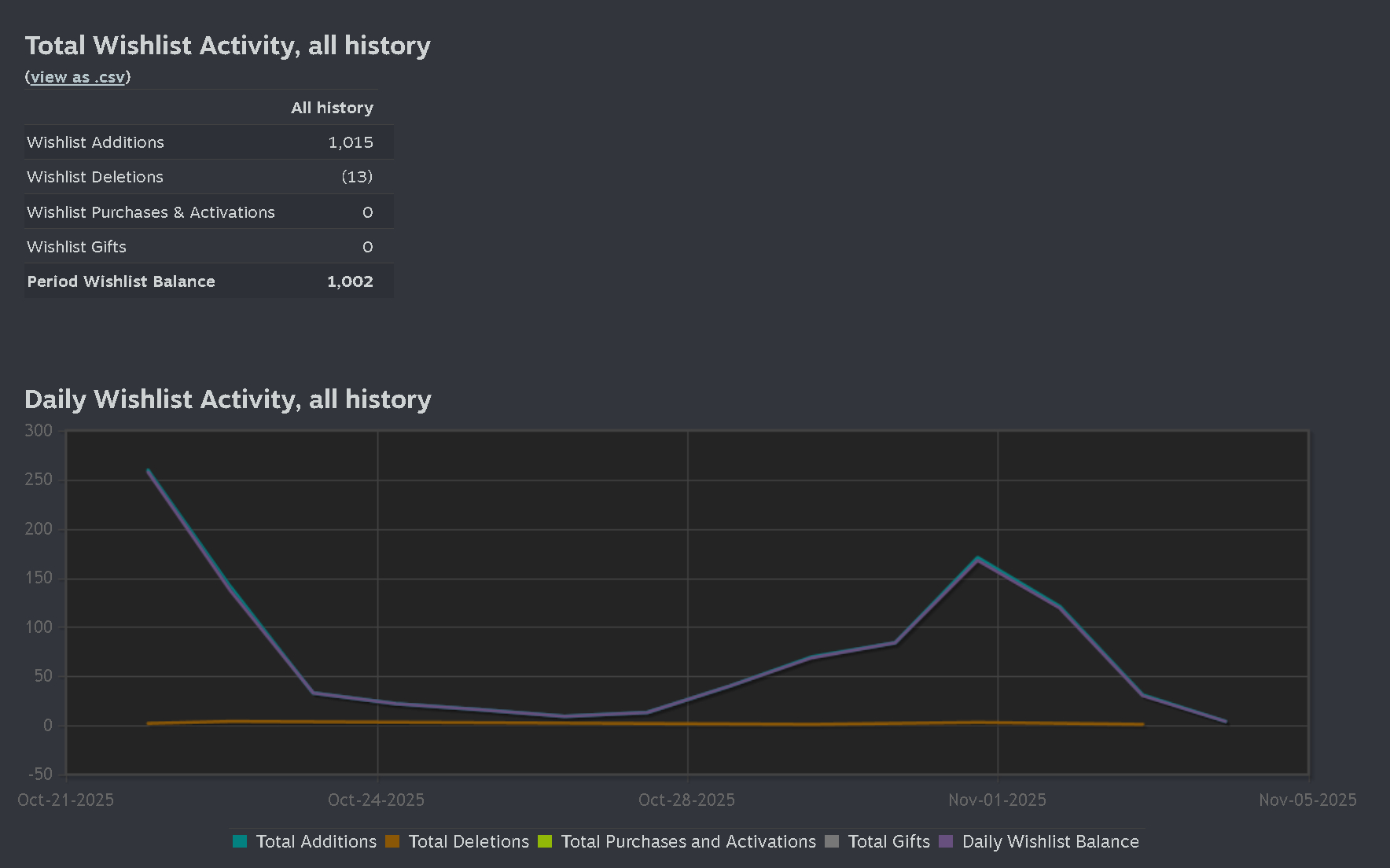Click the Wishlist Purchases & Activations row label
Image resolution: width=1390 pixels, height=868 pixels.
click(x=151, y=212)
